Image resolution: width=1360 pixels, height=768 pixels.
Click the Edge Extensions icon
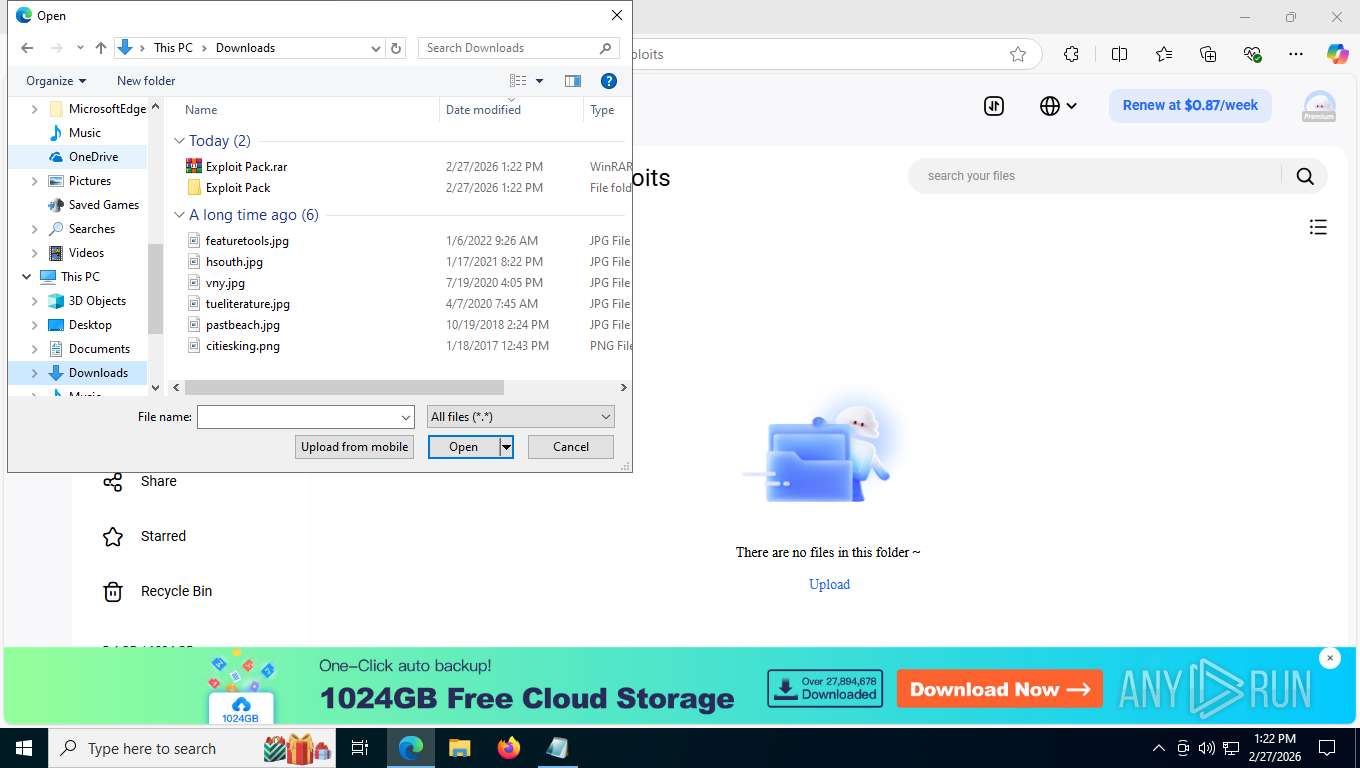coord(1071,54)
